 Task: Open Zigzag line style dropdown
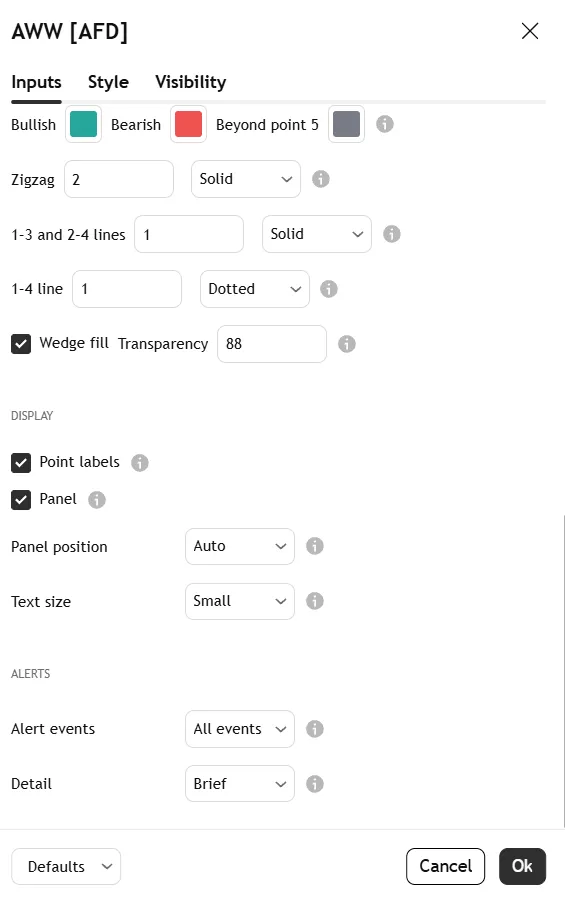pos(246,179)
